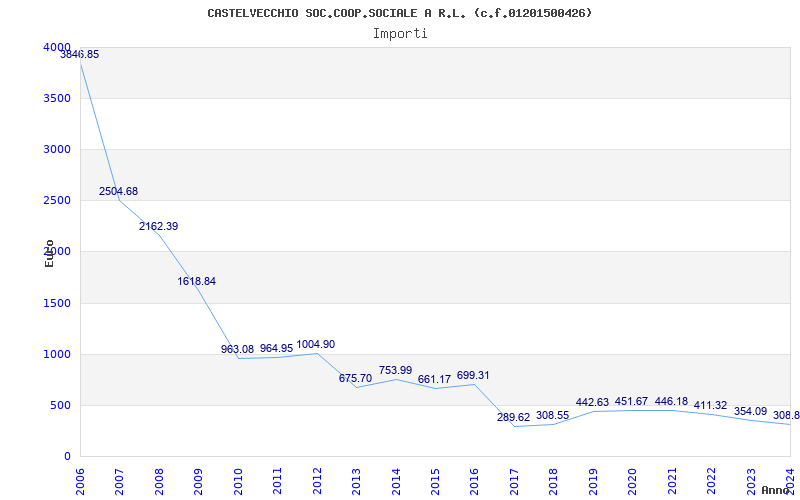Click the 2008 year axis label
800x500 pixels.
click(159, 482)
